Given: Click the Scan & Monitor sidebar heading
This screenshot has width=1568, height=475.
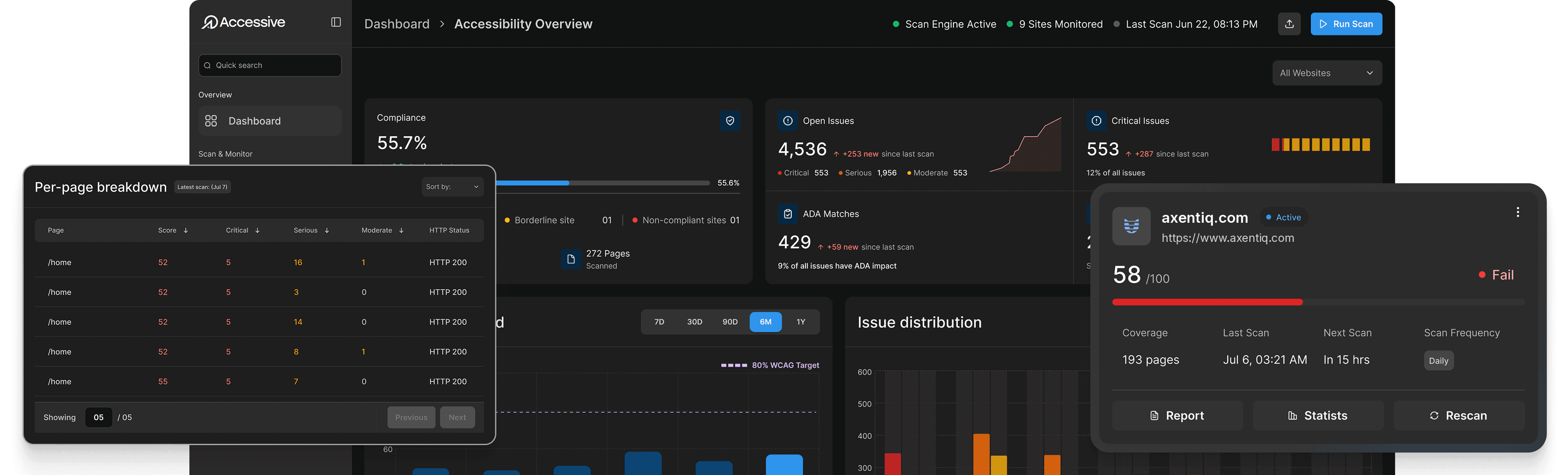Looking at the screenshot, I should coord(225,154).
